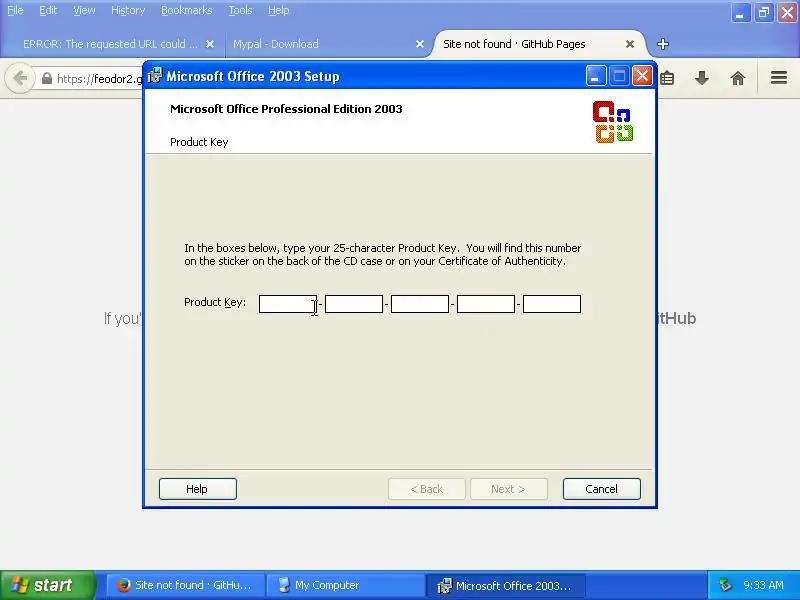800x600 pixels.
Task: Minimize the Office 2003 Setup window
Action: 596,77
